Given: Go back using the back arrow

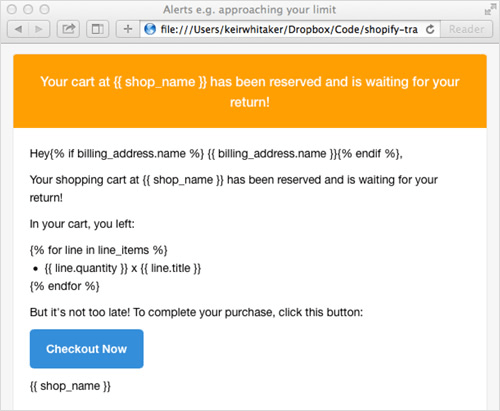Looking at the screenshot, I should click(18, 29).
